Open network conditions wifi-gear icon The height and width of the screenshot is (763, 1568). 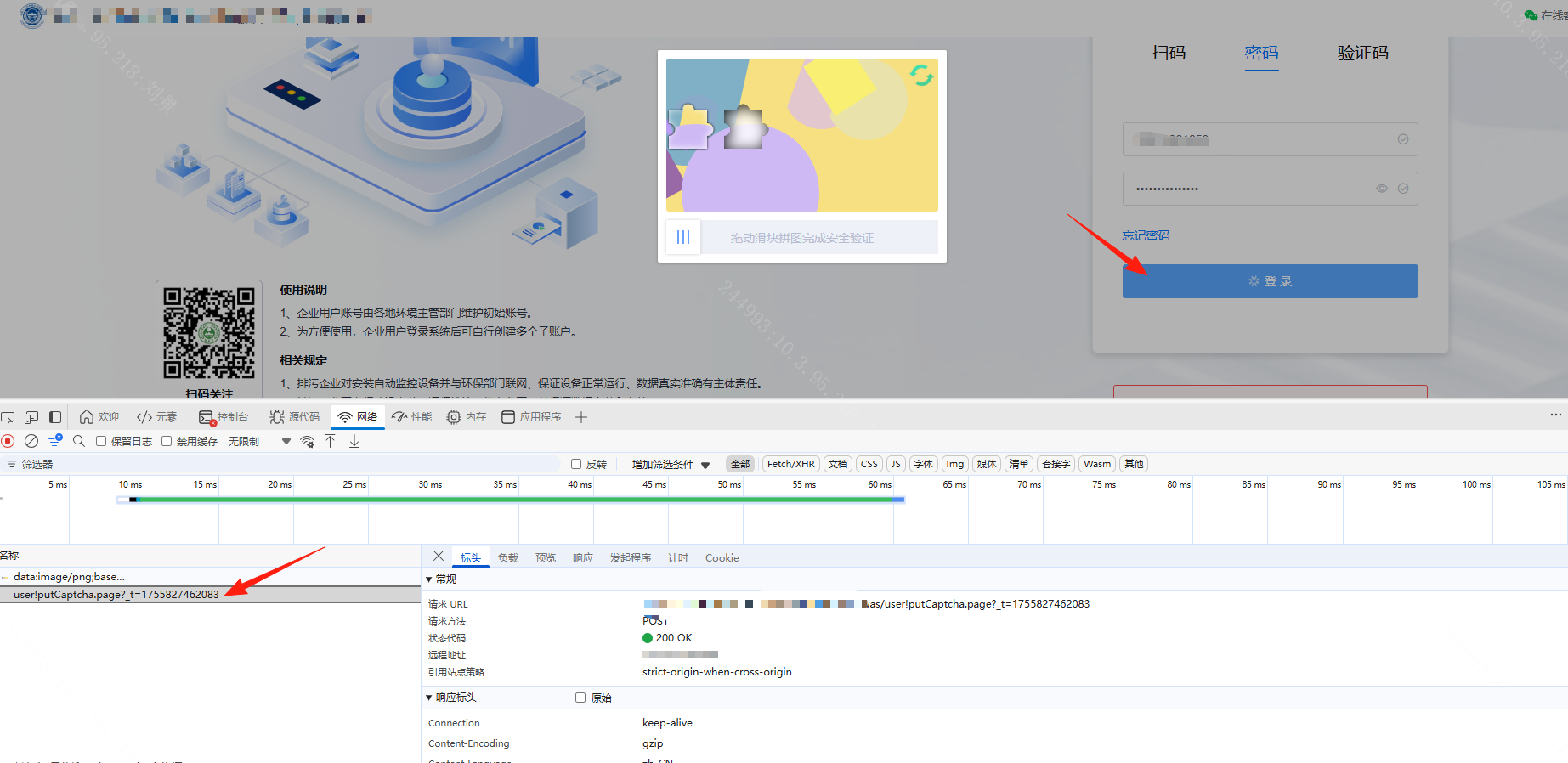point(308,441)
